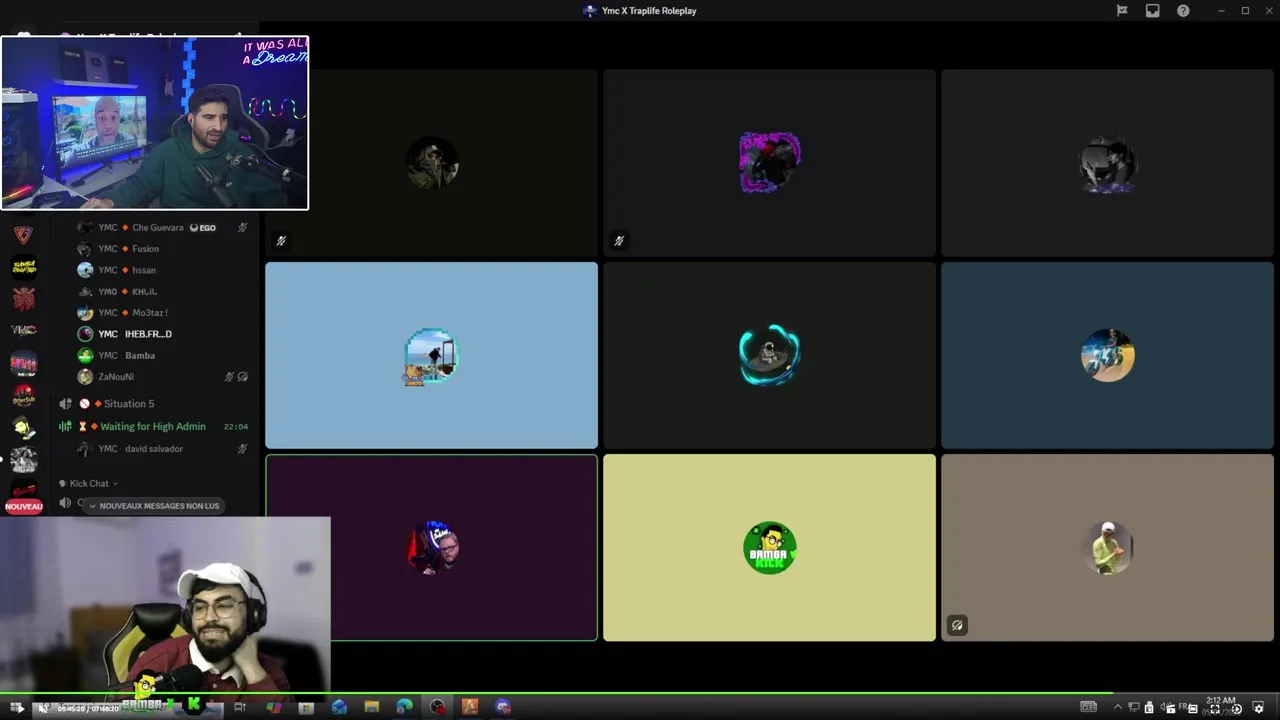Focus the tan tile with yellow-shirt avatar
This screenshot has height=720, width=1280.
click(1107, 547)
